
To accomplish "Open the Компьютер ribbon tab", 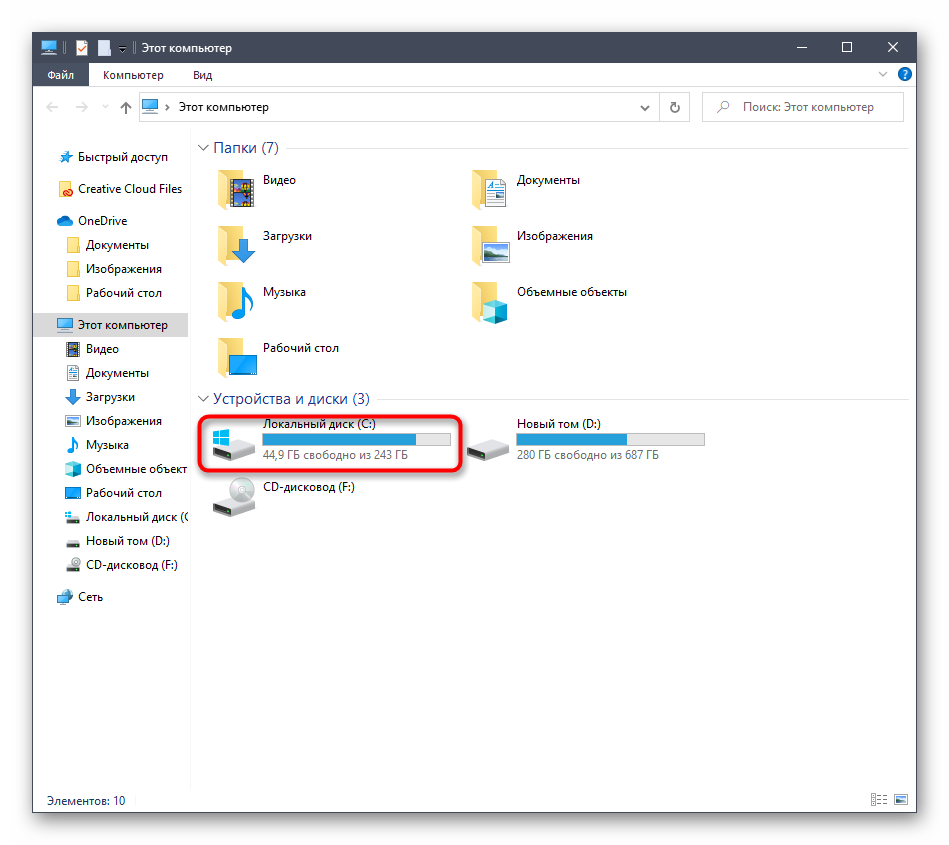I will (x=133, y=75).
